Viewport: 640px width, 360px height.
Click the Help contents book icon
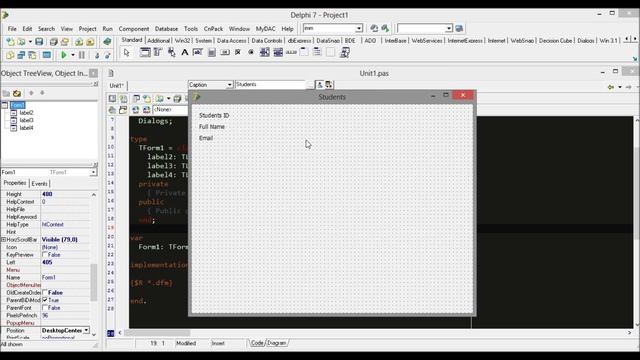coord(107,42)
